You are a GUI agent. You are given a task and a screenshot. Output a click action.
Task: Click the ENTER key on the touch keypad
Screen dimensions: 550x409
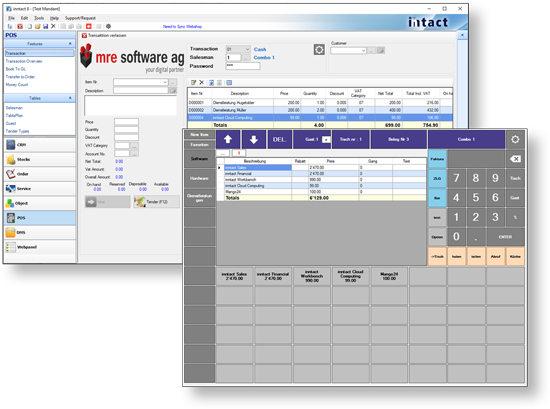coord(505,237)
